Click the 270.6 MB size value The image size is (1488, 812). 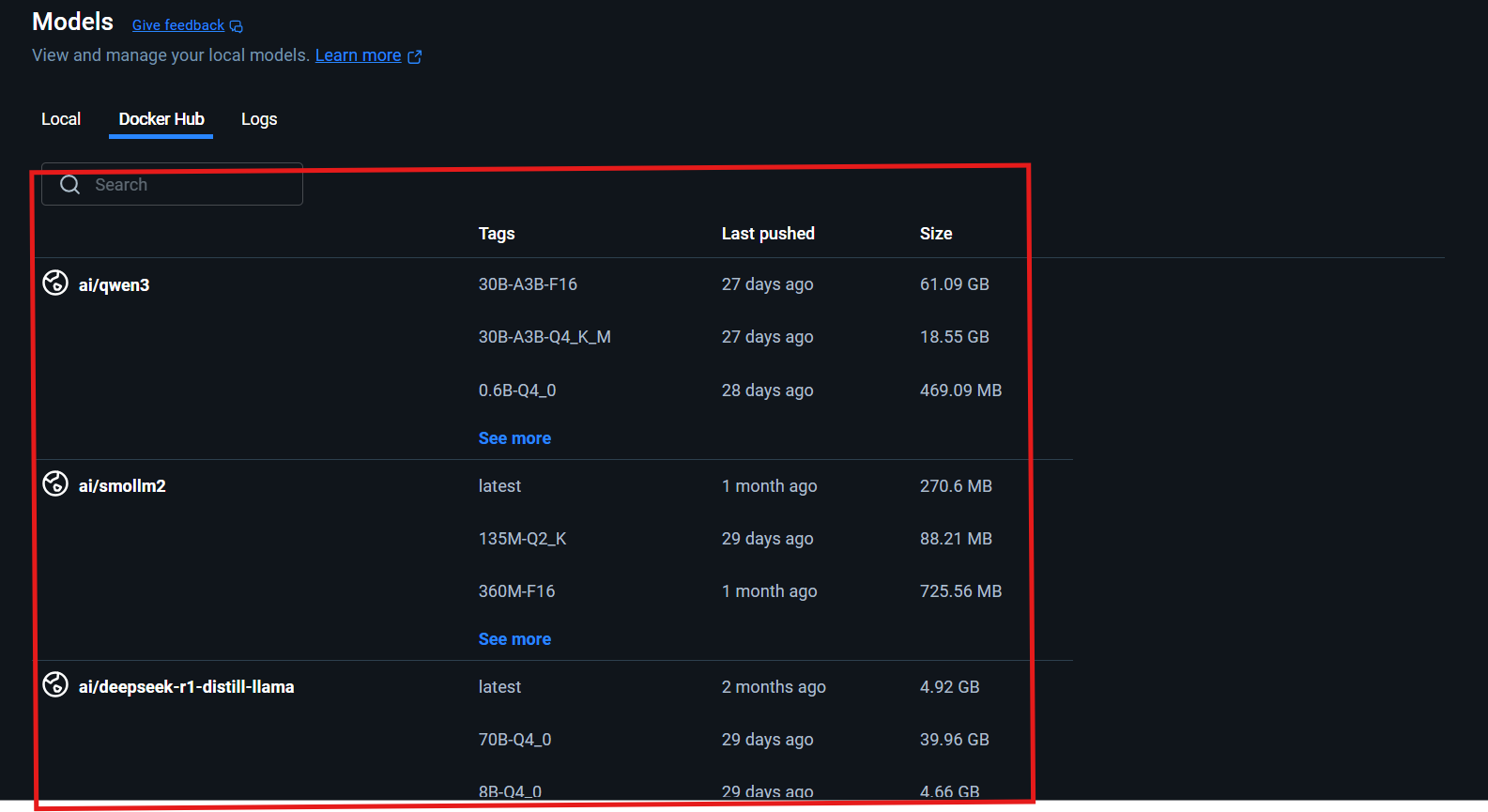[x=956, y=486]
